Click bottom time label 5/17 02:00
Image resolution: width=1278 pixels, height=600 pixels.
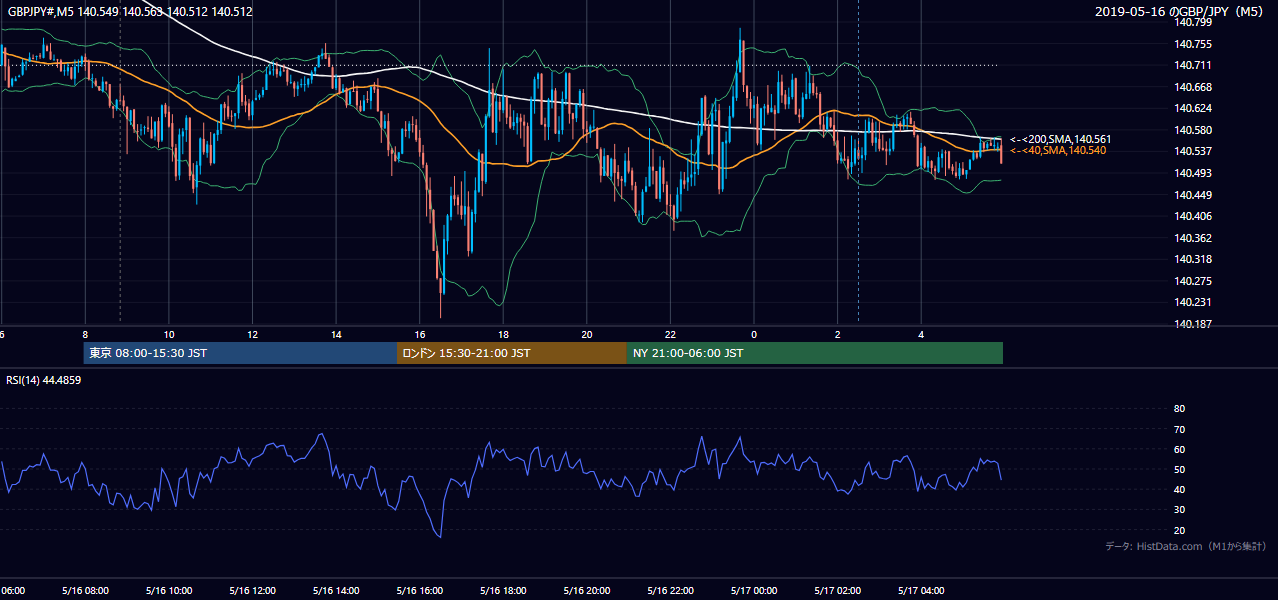click(836, 591)
